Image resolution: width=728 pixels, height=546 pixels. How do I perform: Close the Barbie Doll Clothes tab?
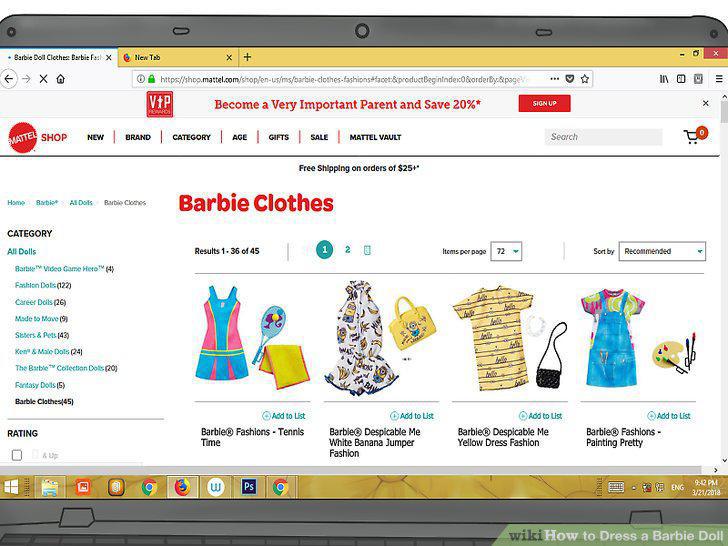109,58
